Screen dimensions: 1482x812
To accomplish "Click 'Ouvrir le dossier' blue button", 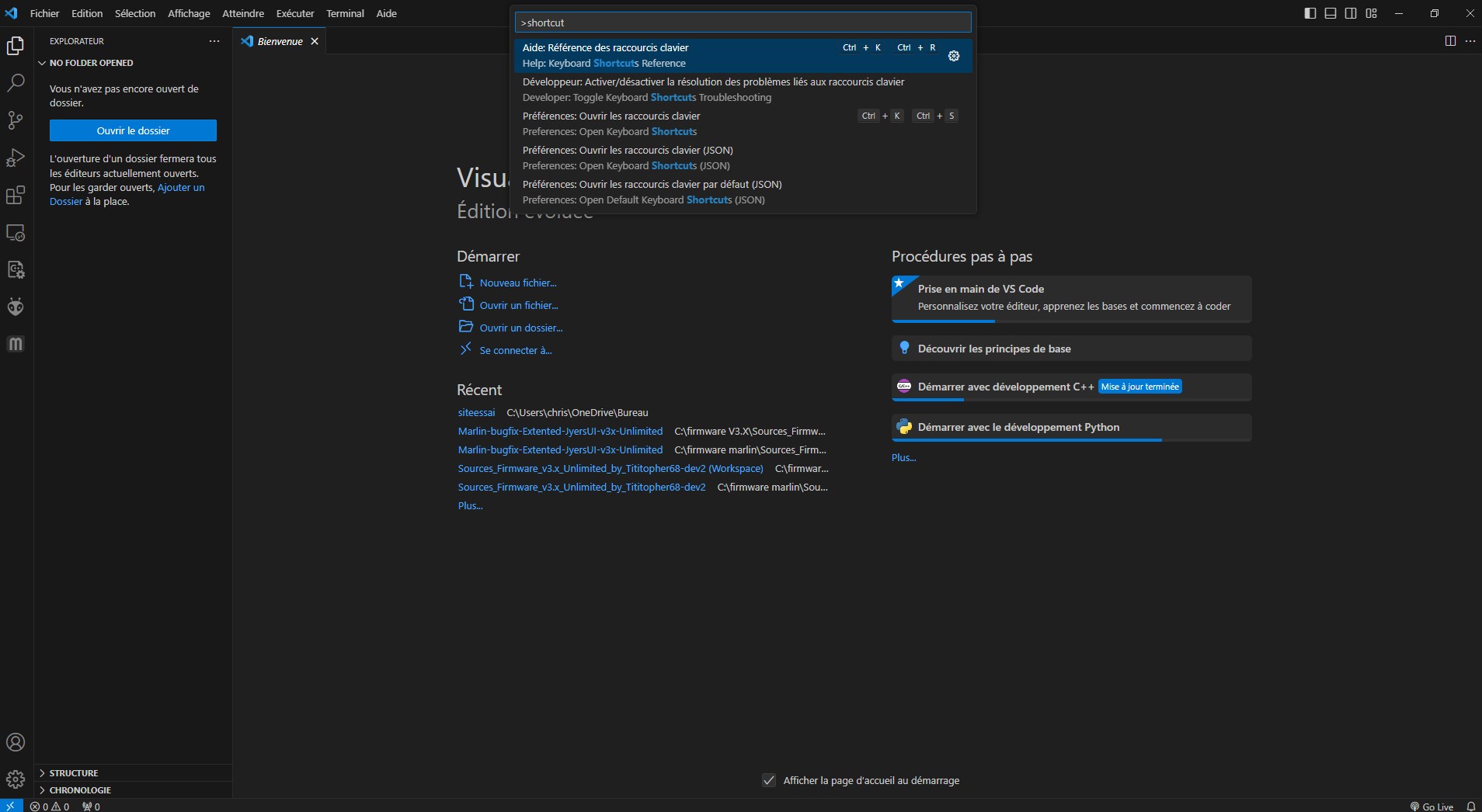I will click(133, 130).
